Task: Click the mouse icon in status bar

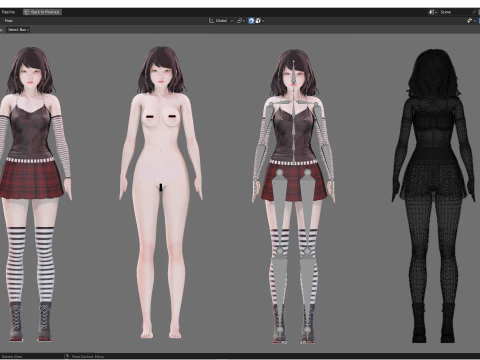Action: (66, 356)
